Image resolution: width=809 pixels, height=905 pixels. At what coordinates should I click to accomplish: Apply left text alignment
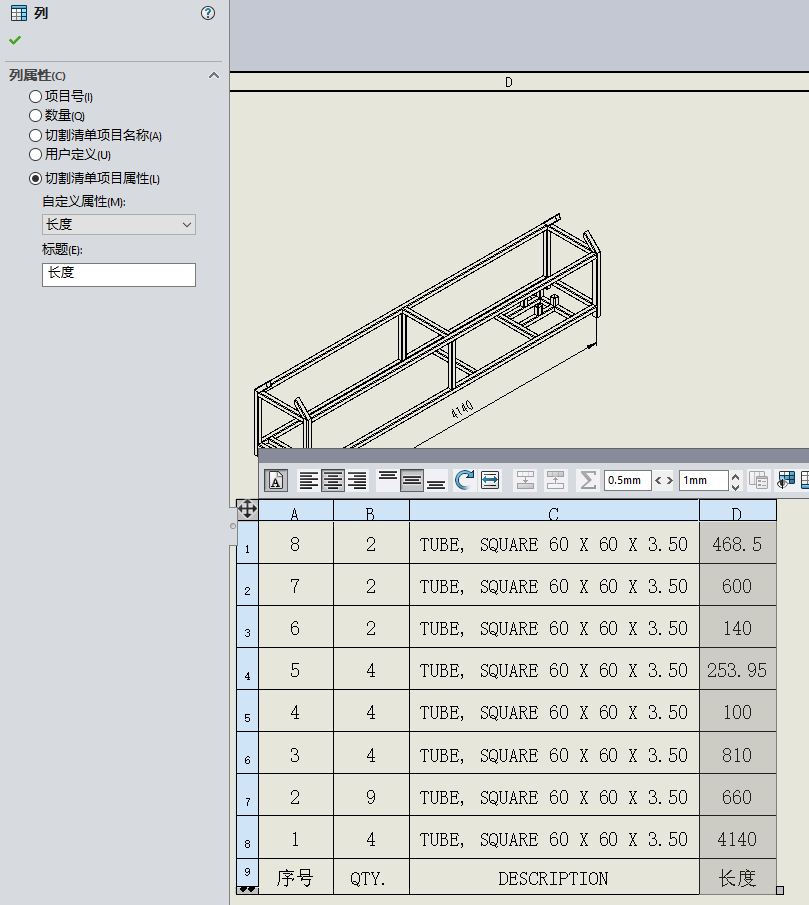click(309, 480)
